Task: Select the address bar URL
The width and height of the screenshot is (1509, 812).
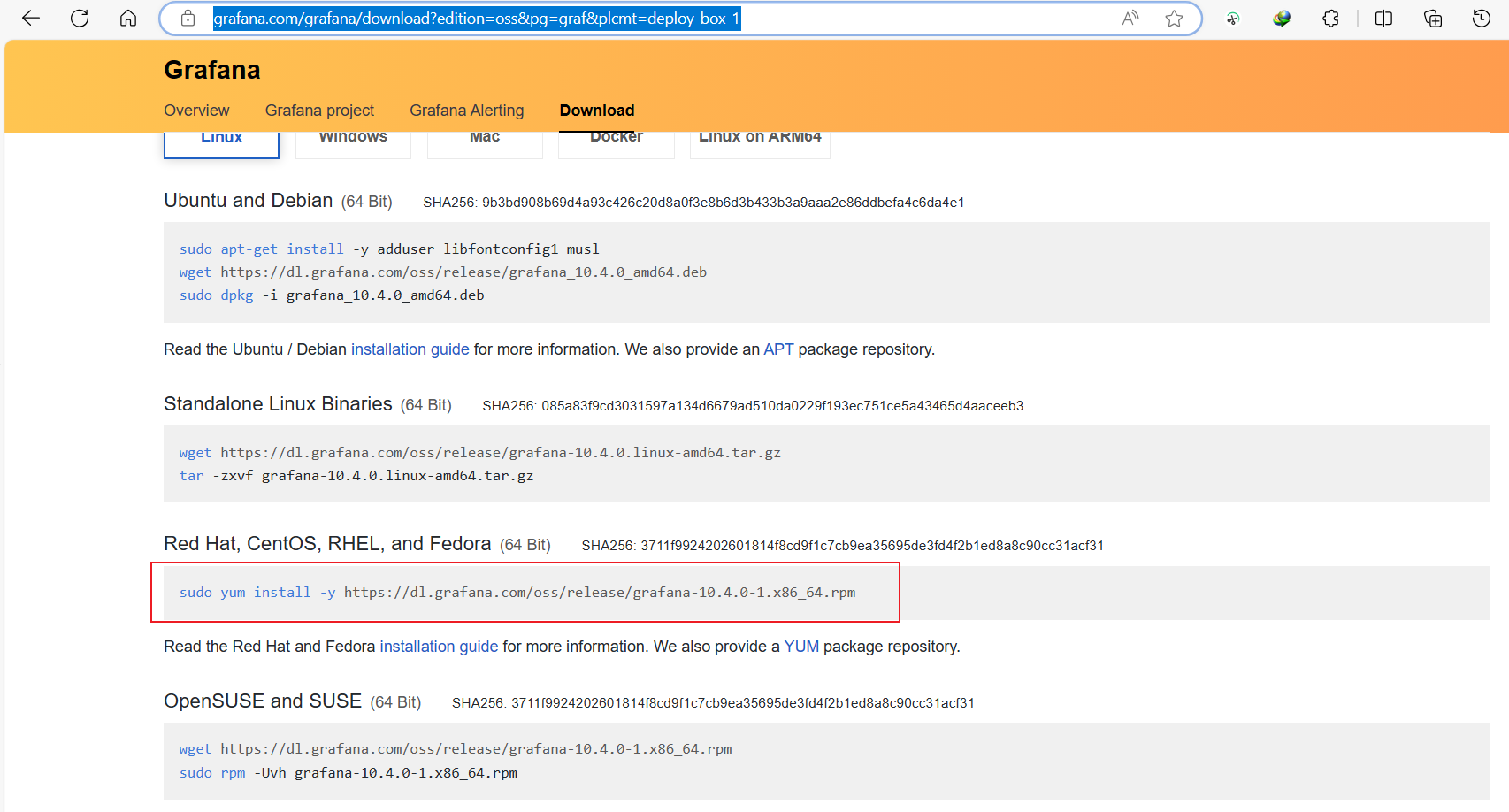Action: pyautogui.click(x=477, y=19)
